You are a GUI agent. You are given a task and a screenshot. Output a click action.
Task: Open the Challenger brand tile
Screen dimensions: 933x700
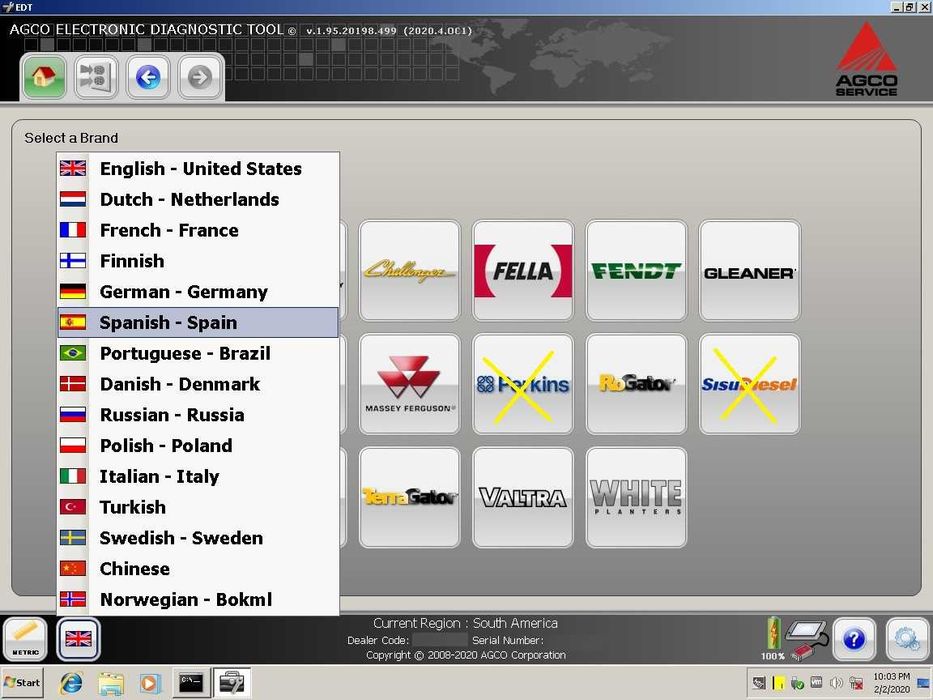(409, 271)
